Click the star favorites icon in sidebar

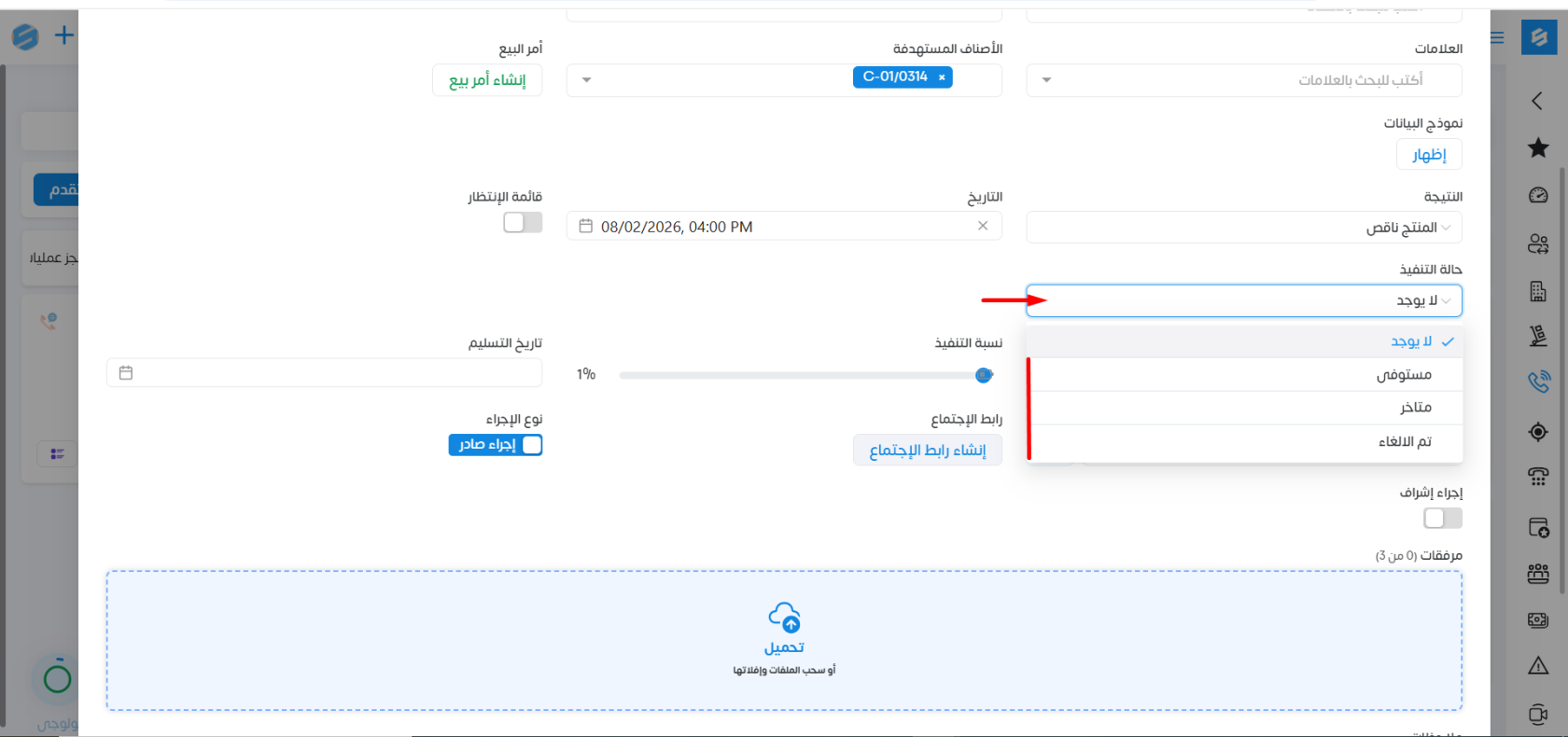pyautogui.click(x=1538, y=147)
